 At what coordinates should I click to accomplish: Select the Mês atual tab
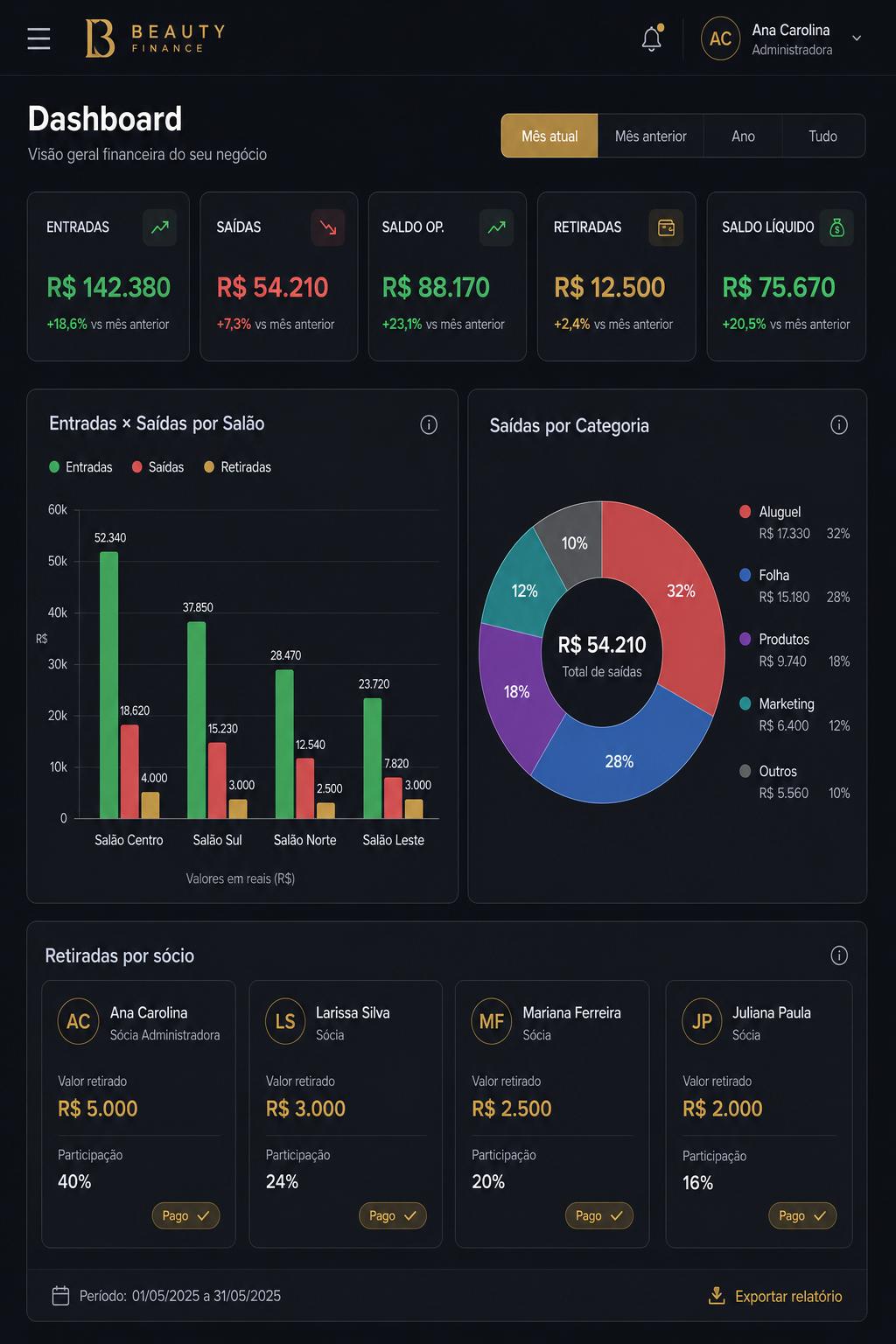click(x=549, y=136)
